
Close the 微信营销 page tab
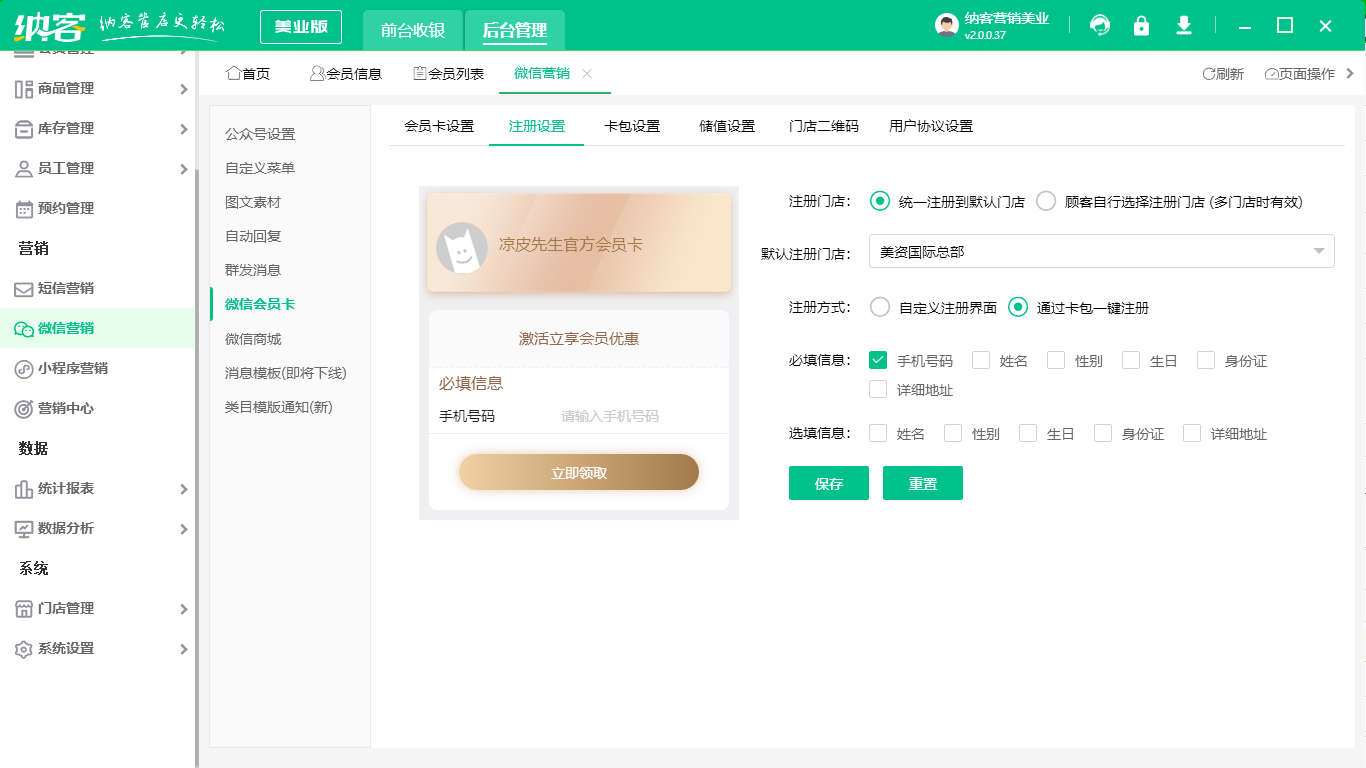587,73
